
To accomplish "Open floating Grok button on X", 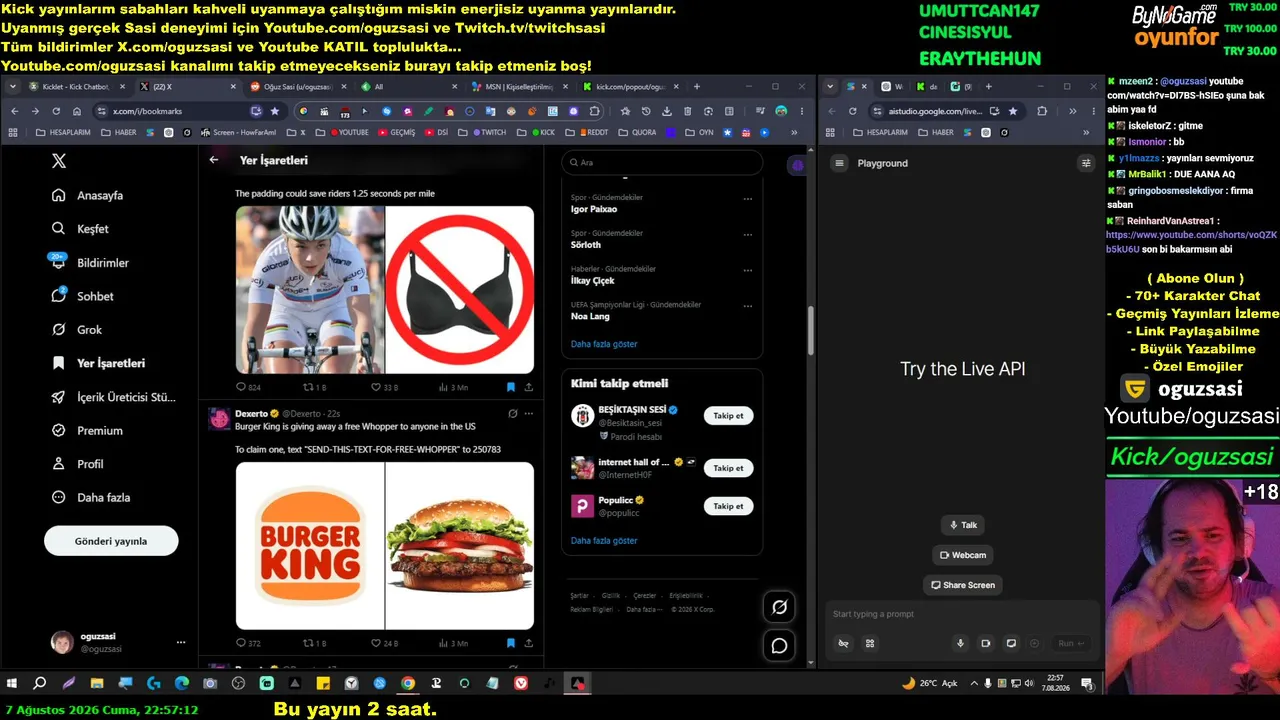I will coord(779,606).
